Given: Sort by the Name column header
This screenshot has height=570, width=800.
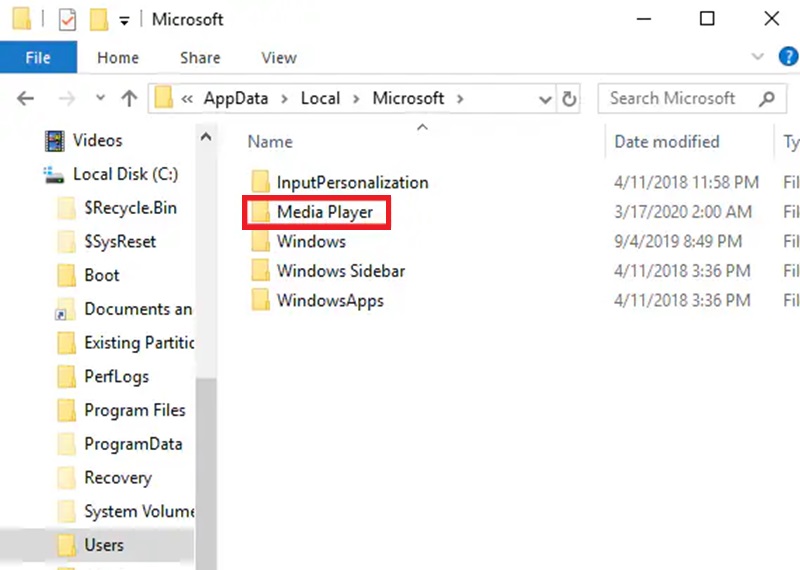Looking at the screenshot, I should coord(270,141).
